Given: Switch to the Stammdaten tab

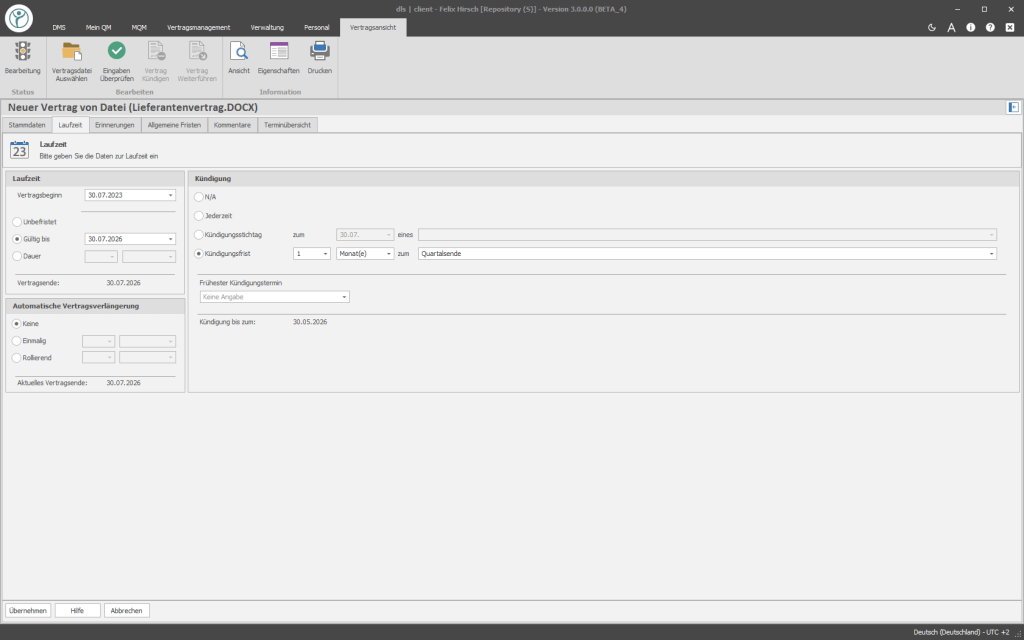Looking at the screenshot, I should (27, 125).
